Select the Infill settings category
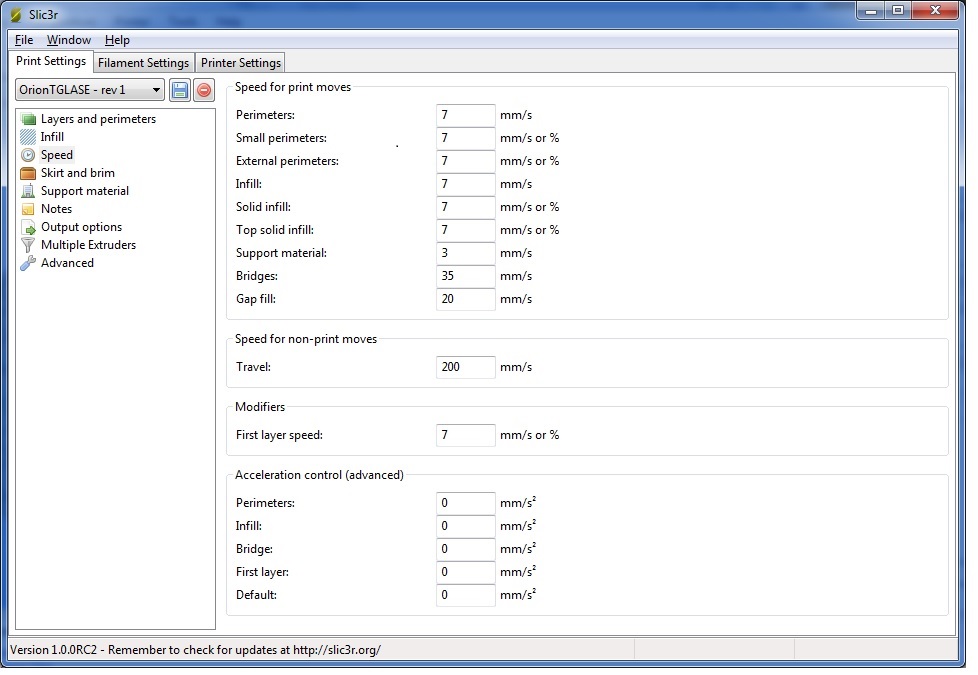 [52, 137]
